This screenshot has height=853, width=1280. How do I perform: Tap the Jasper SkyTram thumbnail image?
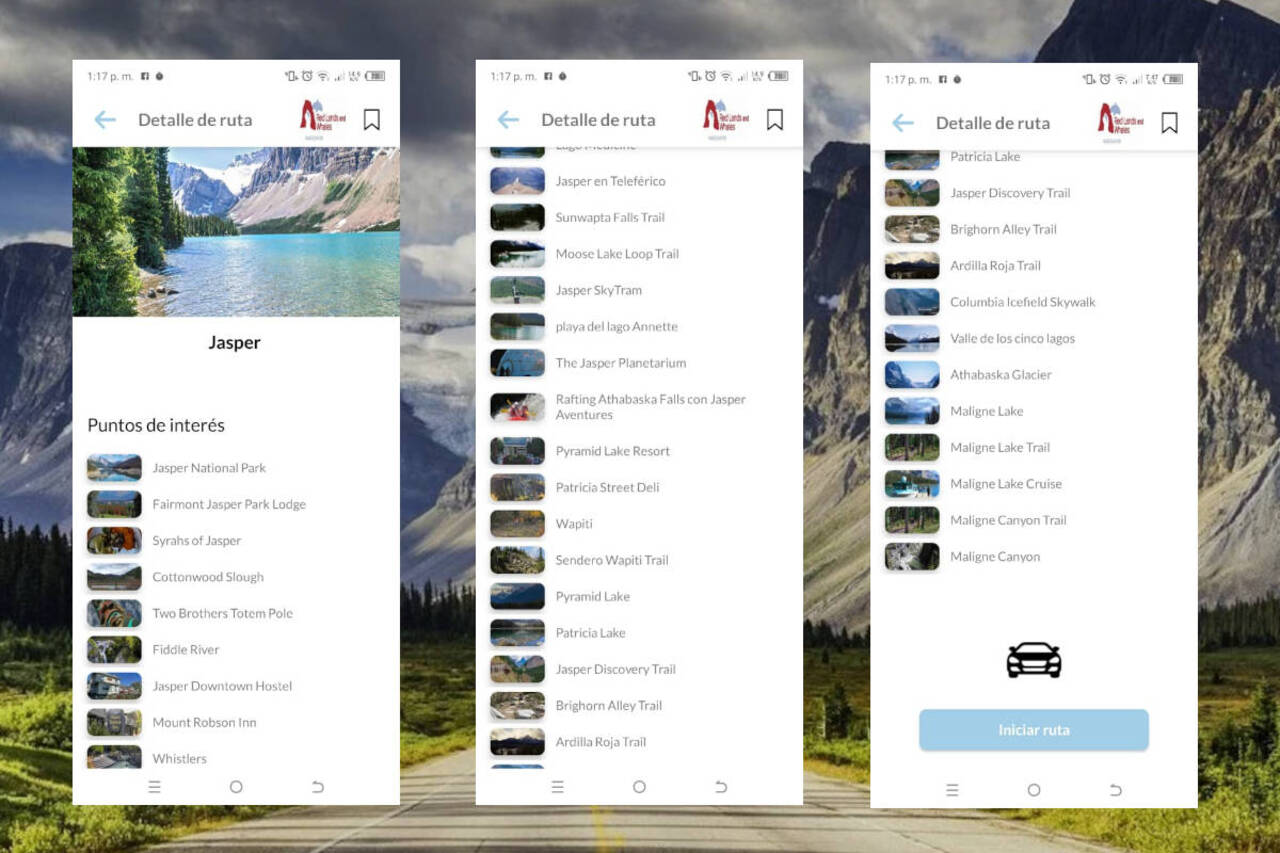coord(517,290)
